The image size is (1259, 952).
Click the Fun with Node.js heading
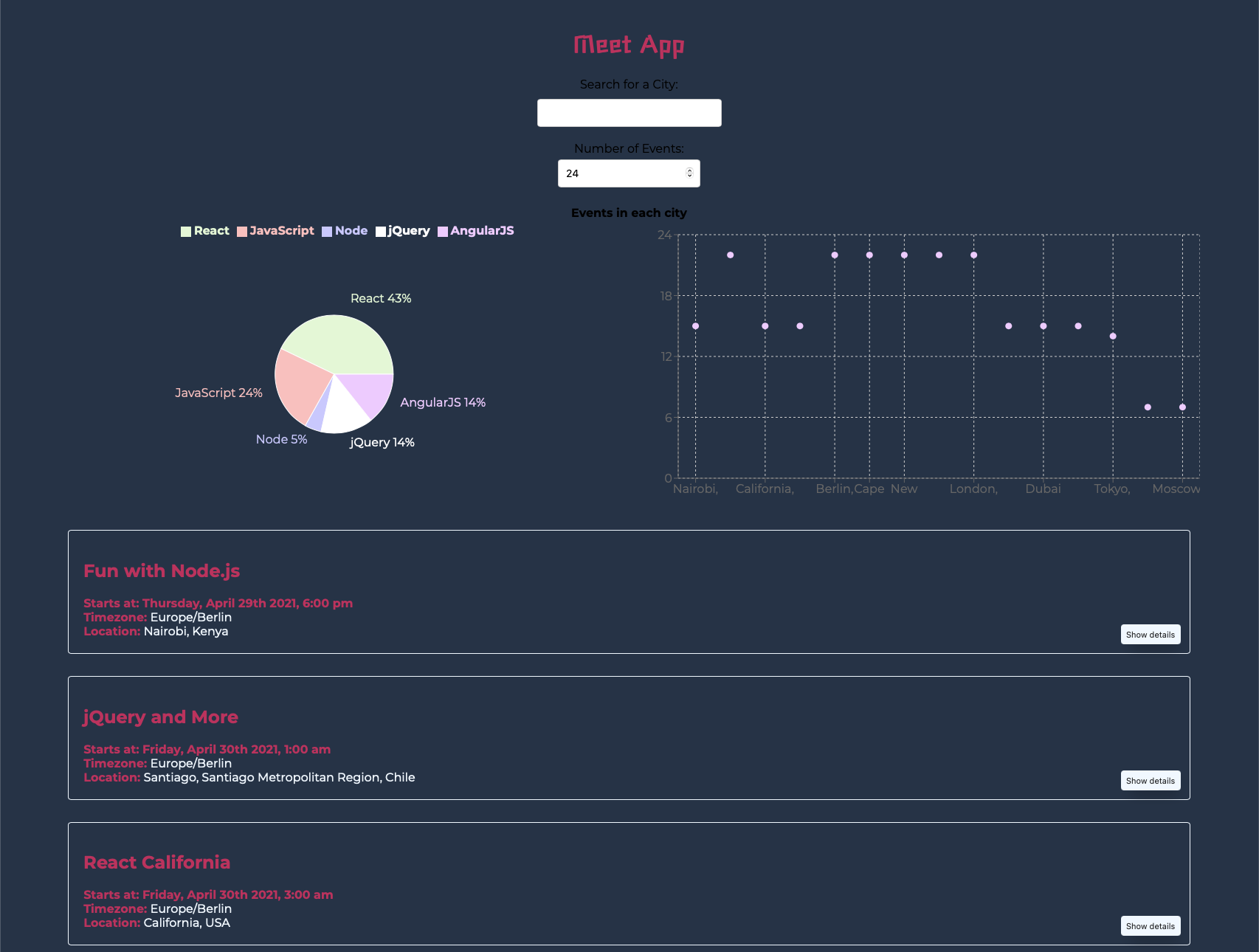pyautogui.click(x=162, y=571)
